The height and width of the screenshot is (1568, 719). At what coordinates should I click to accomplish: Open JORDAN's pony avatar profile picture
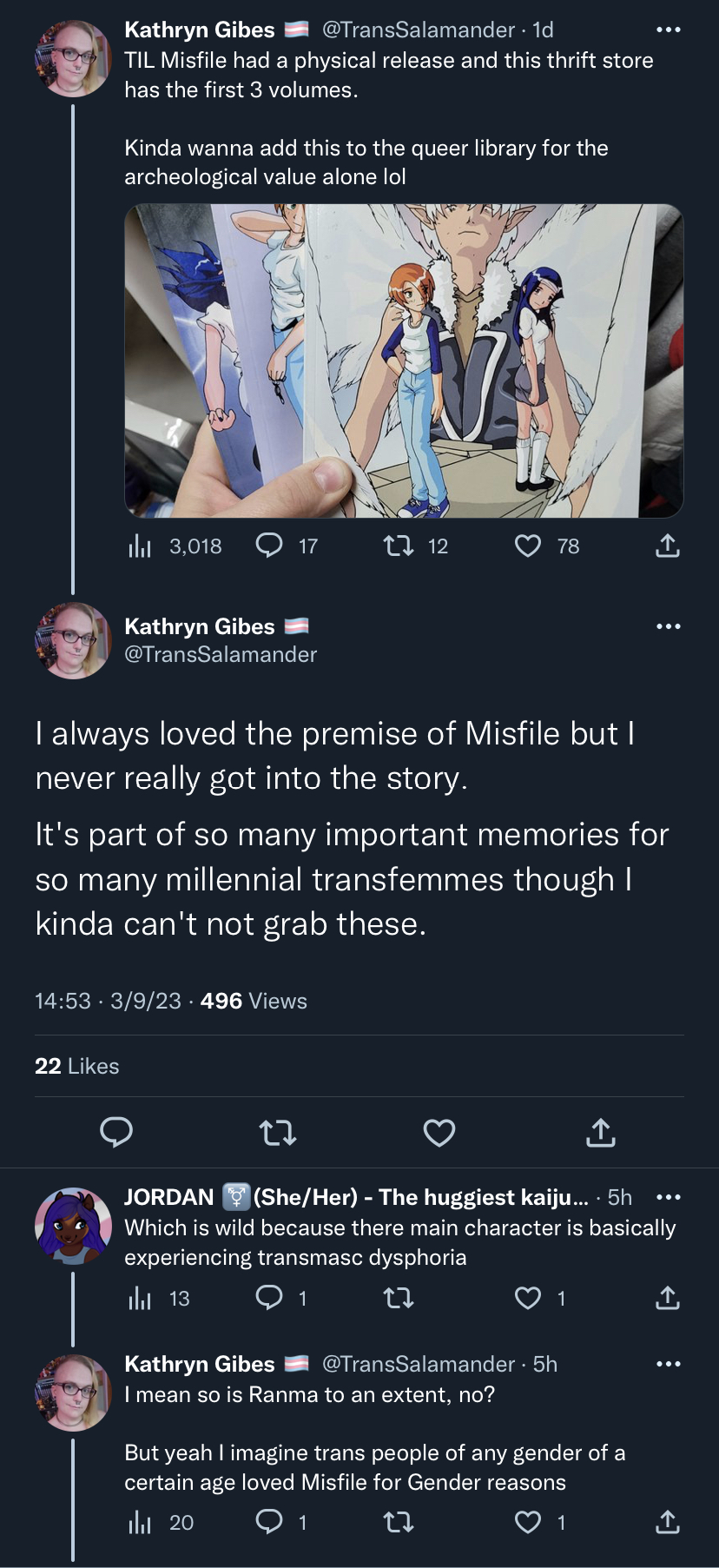tap(73, 1226)
